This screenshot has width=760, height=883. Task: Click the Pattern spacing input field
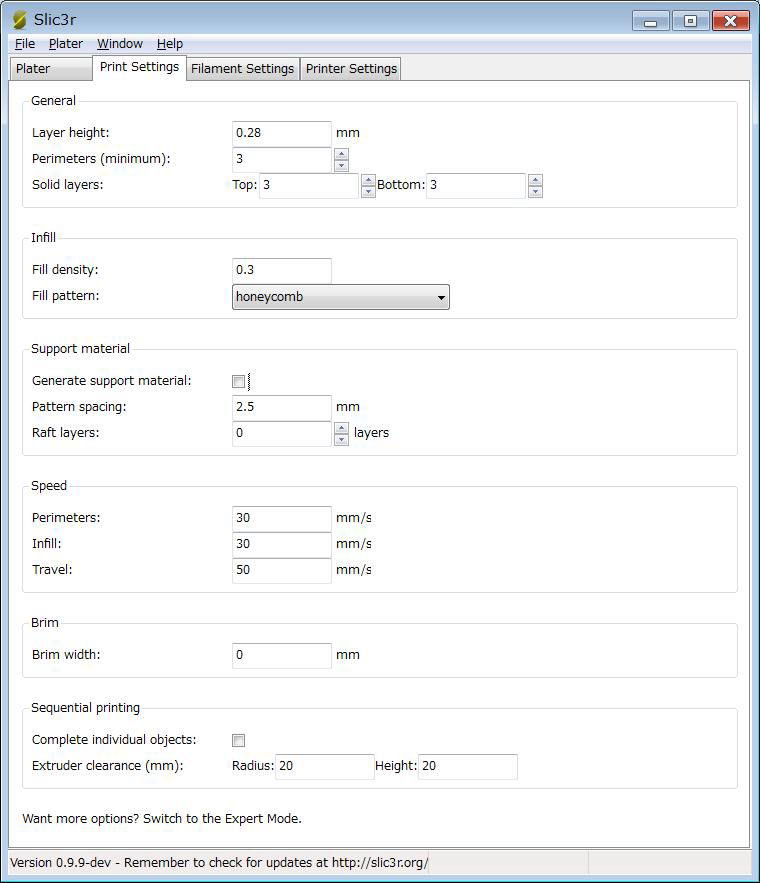[281, 407]
